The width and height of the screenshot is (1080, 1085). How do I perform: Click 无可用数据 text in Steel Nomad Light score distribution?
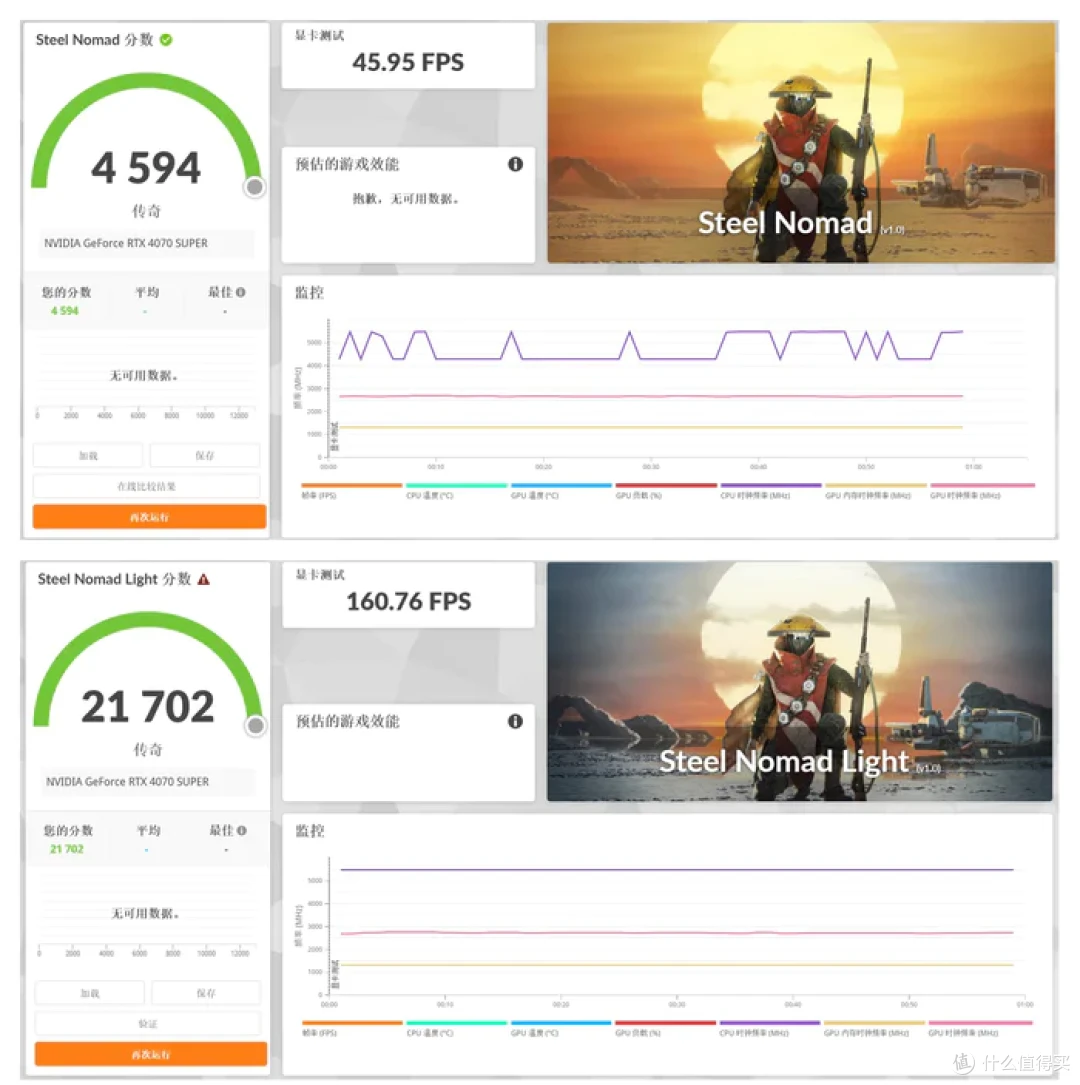click(x=145, y=913)
